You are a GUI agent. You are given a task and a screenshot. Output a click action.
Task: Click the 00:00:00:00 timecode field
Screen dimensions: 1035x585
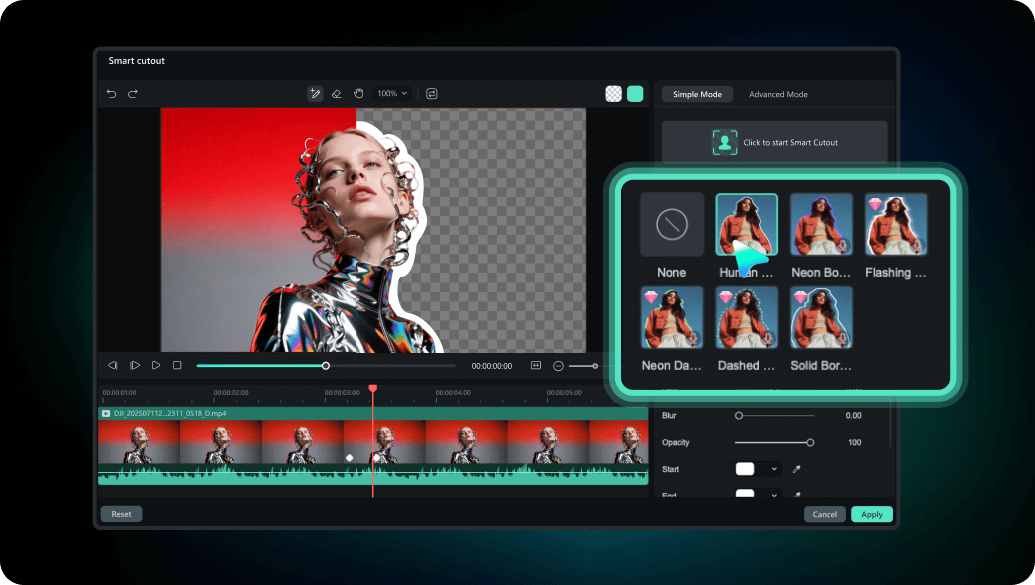coord(492,366)
